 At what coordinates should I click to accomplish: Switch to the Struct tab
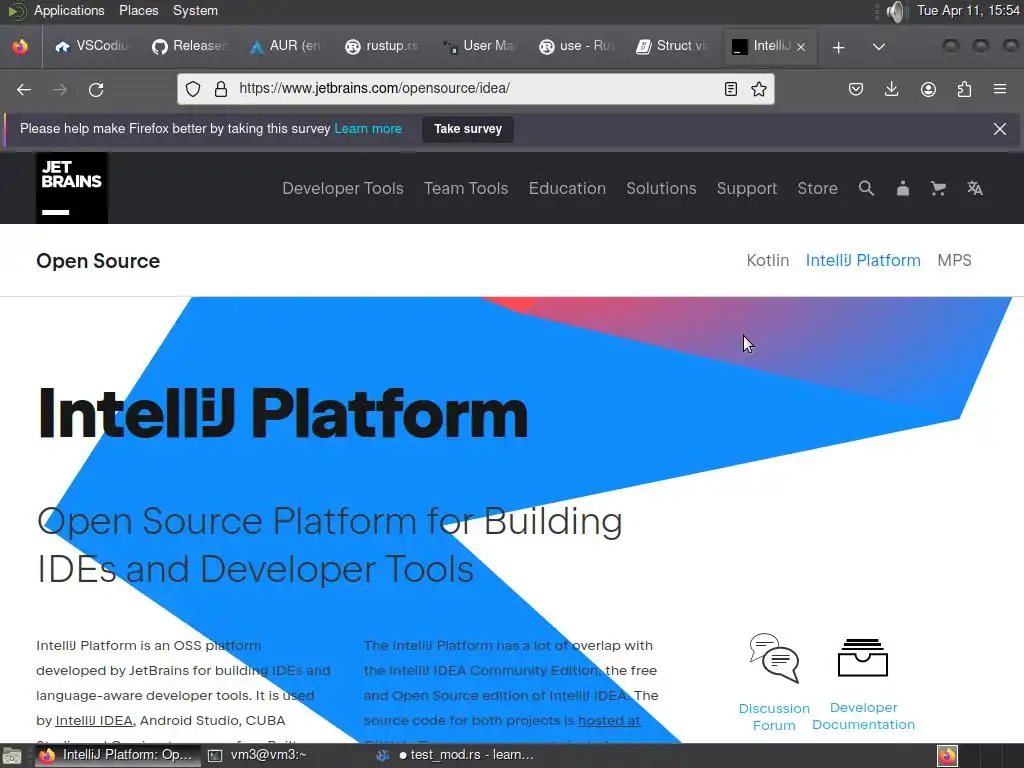(x=672, y=46)
